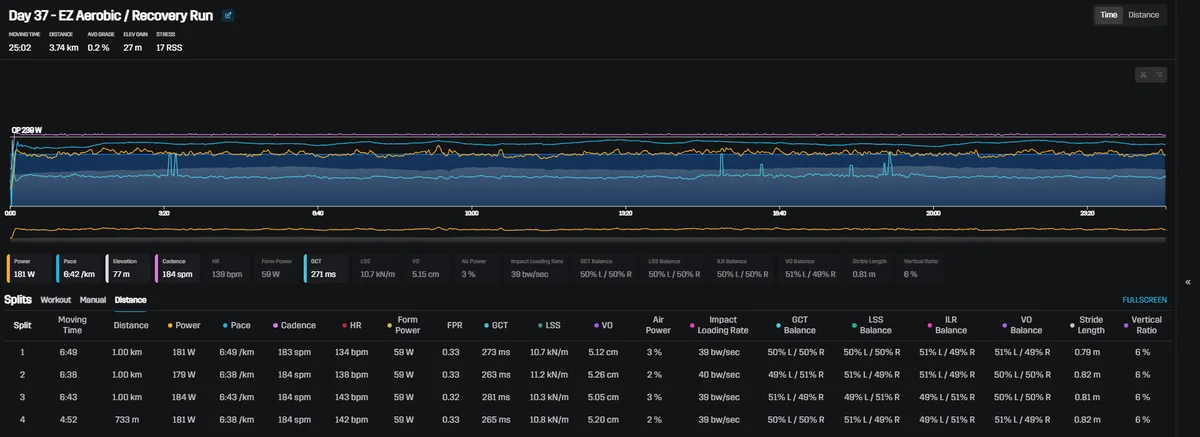Viewport: 1200px width, 437px height.
Task: Click the Split column header
Action: coord(21,325)
